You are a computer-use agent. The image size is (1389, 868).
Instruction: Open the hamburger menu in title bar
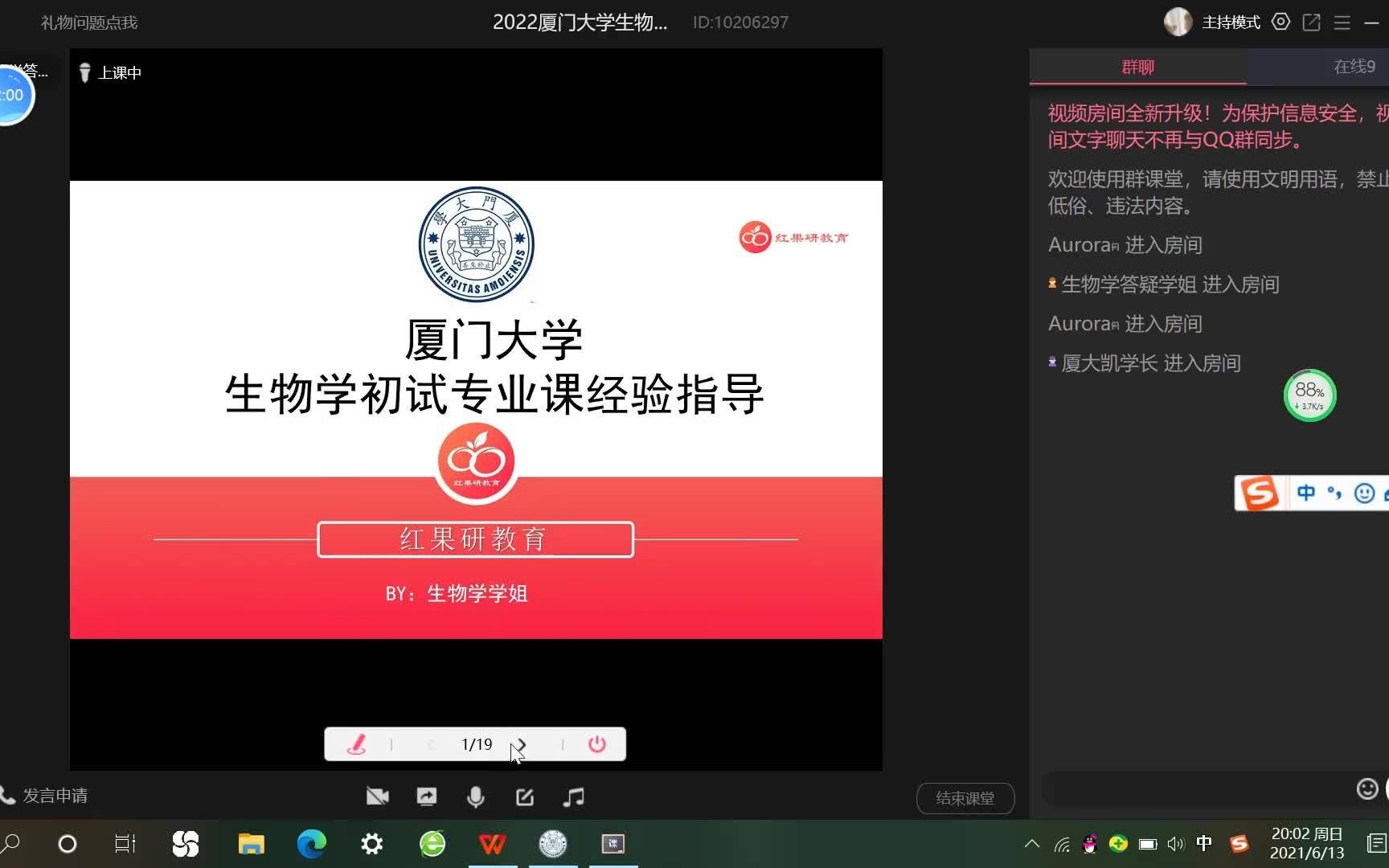tap(1342, 23)
